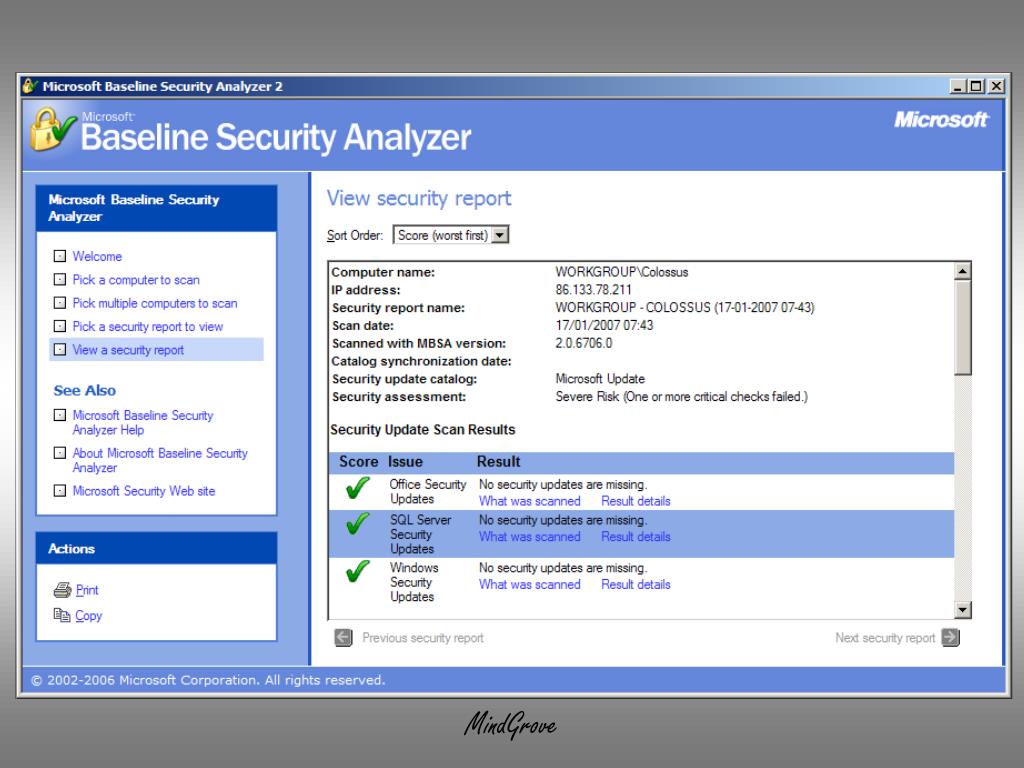Image resolution: width=1024 pixels, height=768 pixels.
Task: Click the Copy documents icon
Action: [x=61, y=615]
